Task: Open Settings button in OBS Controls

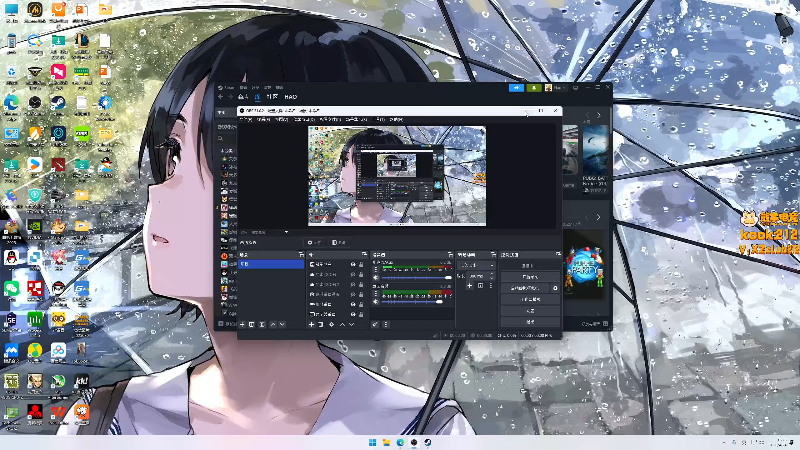Action: pyautogui.click(x=530, y=311)
